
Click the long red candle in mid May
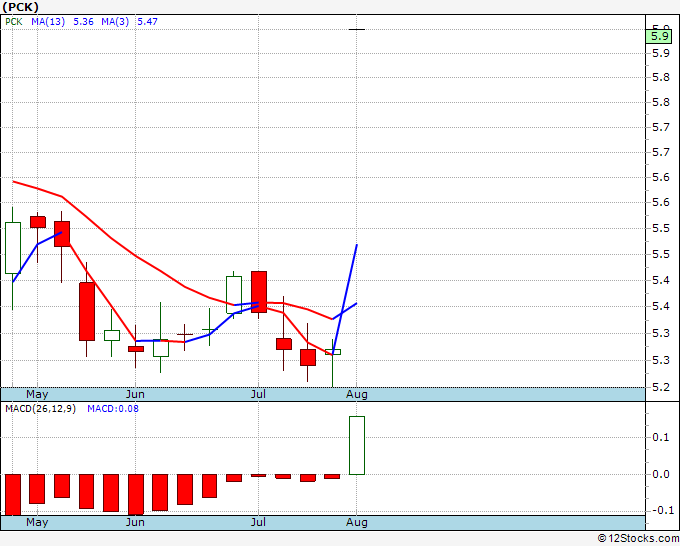coord(87,311)
